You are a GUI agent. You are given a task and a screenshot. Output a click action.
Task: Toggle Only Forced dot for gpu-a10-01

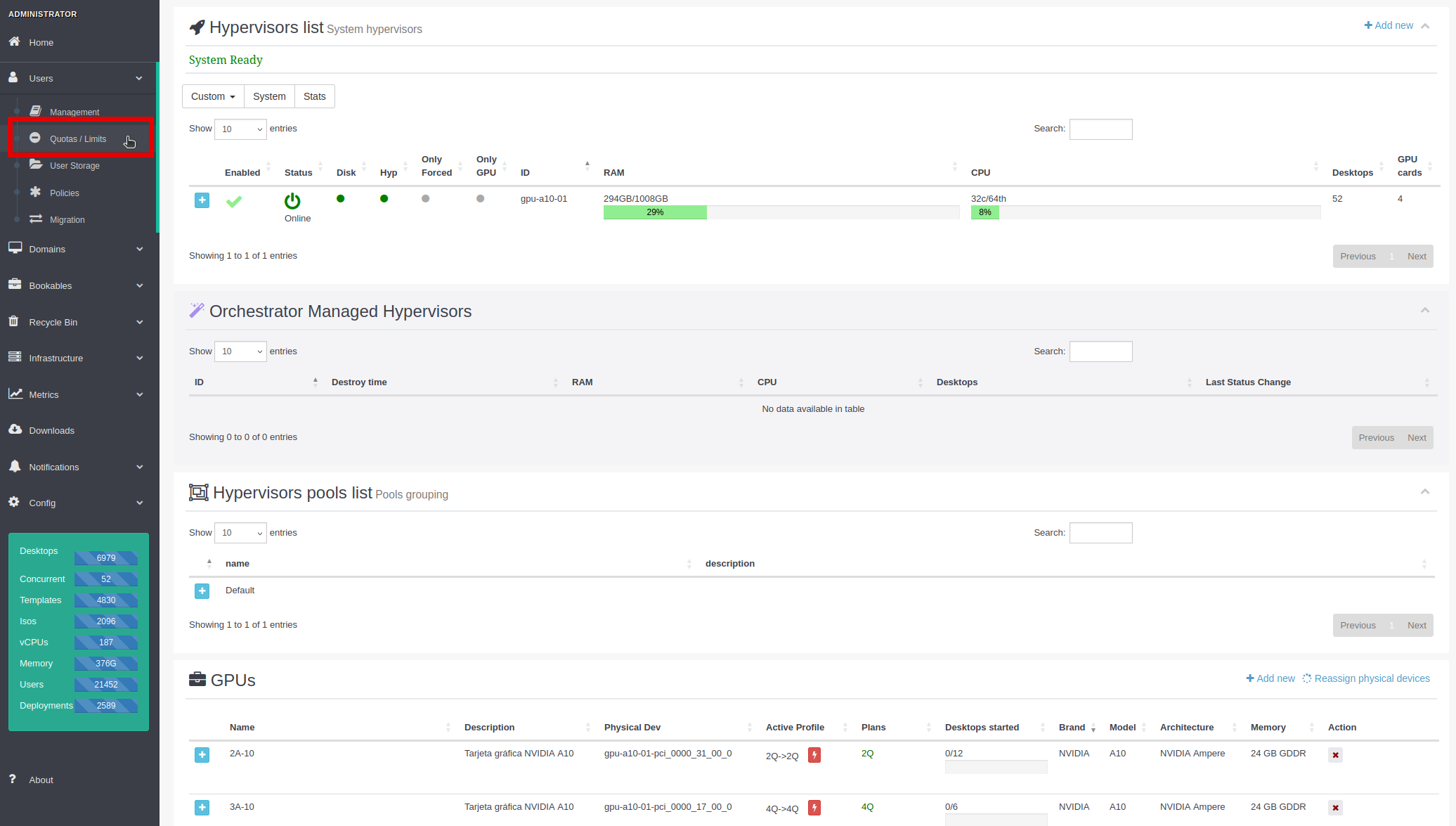click(425, 198)
